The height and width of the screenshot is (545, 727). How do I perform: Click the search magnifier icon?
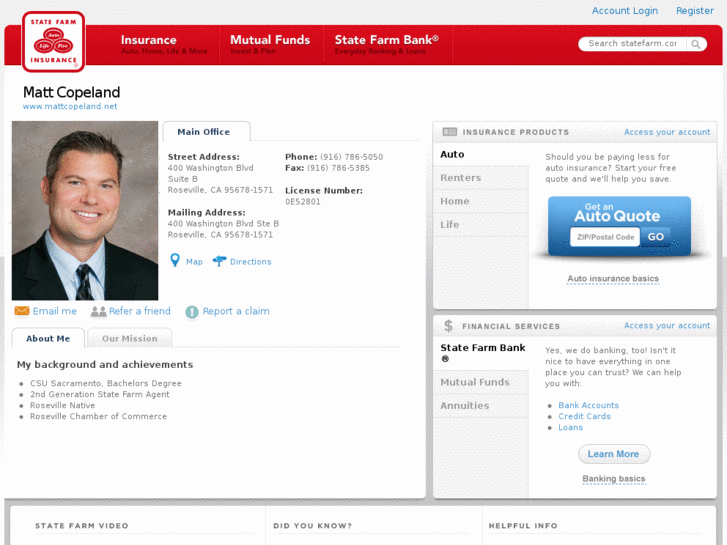coord(695,44)
